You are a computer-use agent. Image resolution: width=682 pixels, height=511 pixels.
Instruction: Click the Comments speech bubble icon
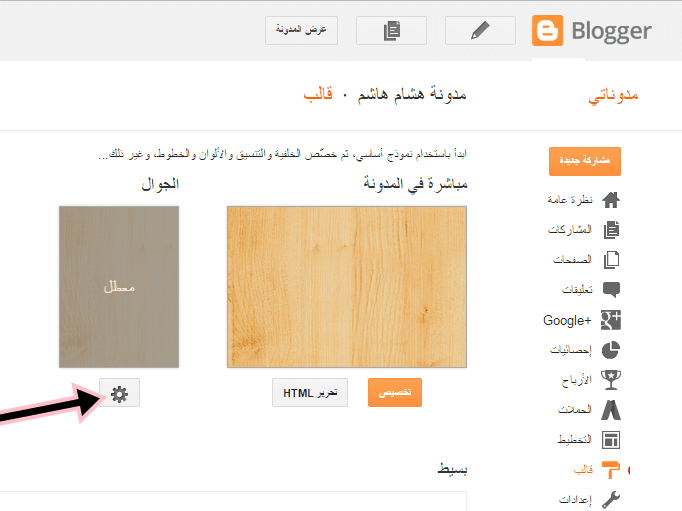click(x=611, y=290)
